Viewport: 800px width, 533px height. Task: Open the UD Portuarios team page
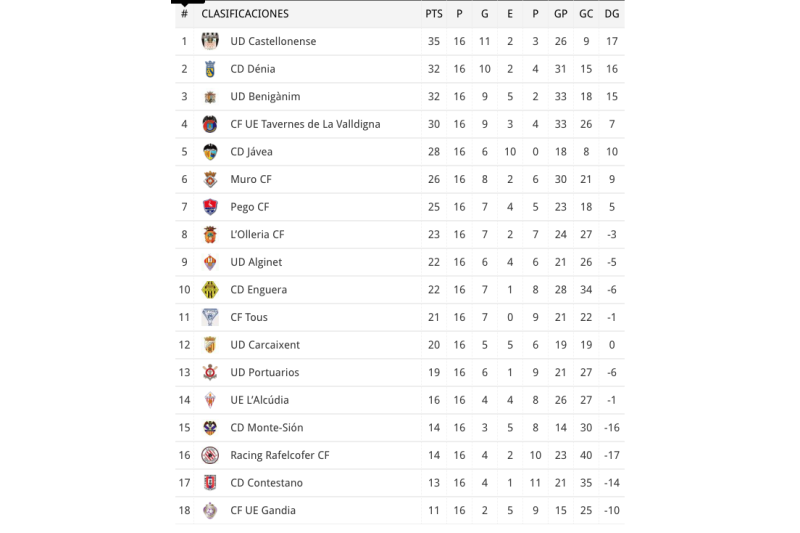(264, 372)
